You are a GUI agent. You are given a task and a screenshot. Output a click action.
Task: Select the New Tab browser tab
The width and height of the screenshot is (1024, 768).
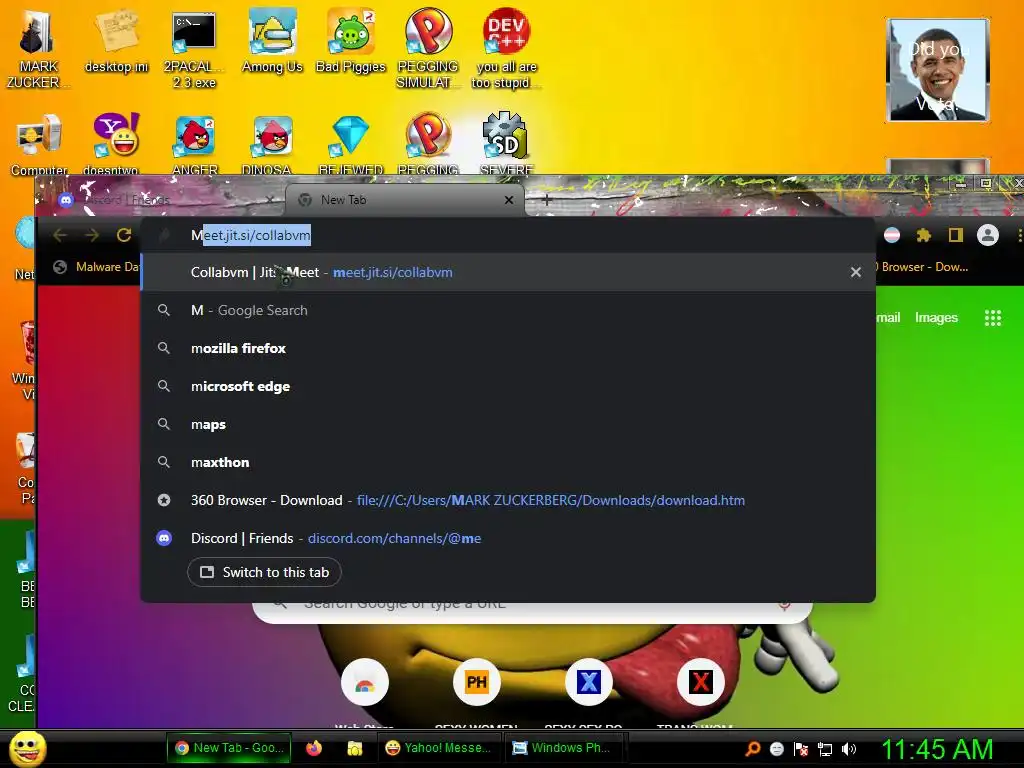coord(404,200)
